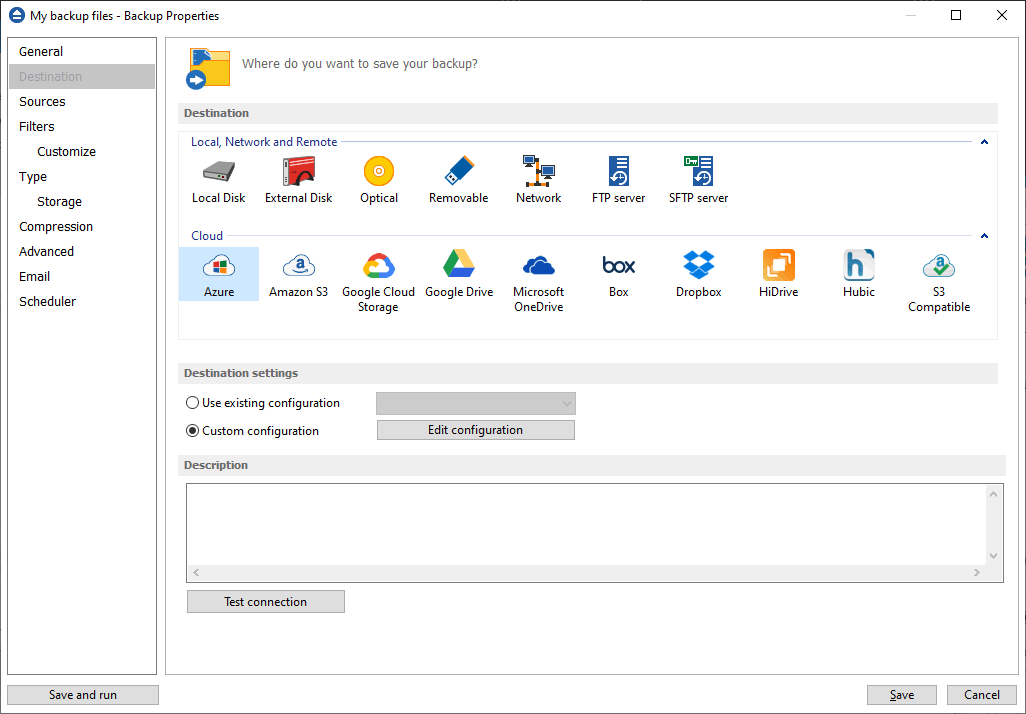Open Filters settings page
Screen dimensions: 1026x714
[x=82, y=126]
